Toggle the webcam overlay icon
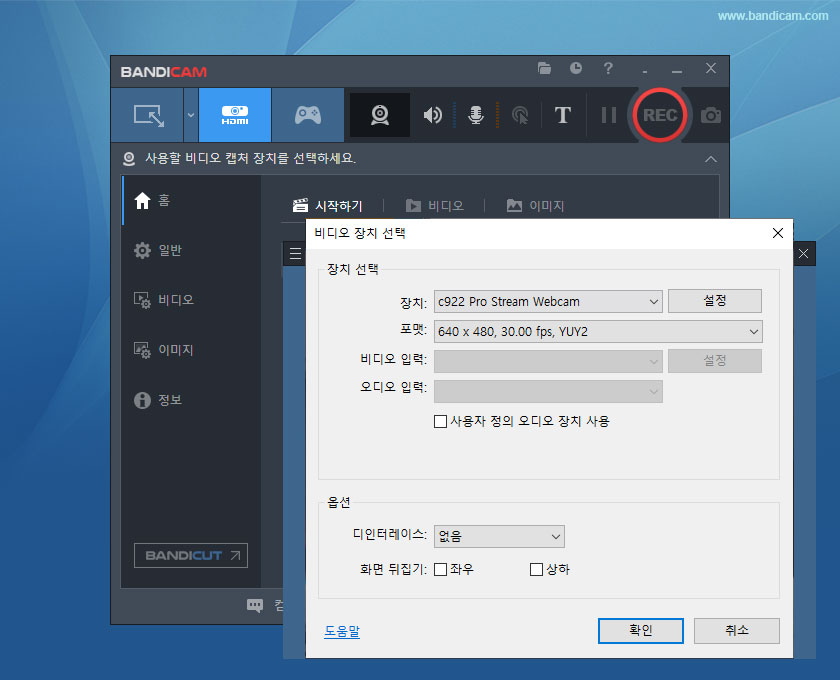 [380, 115]
